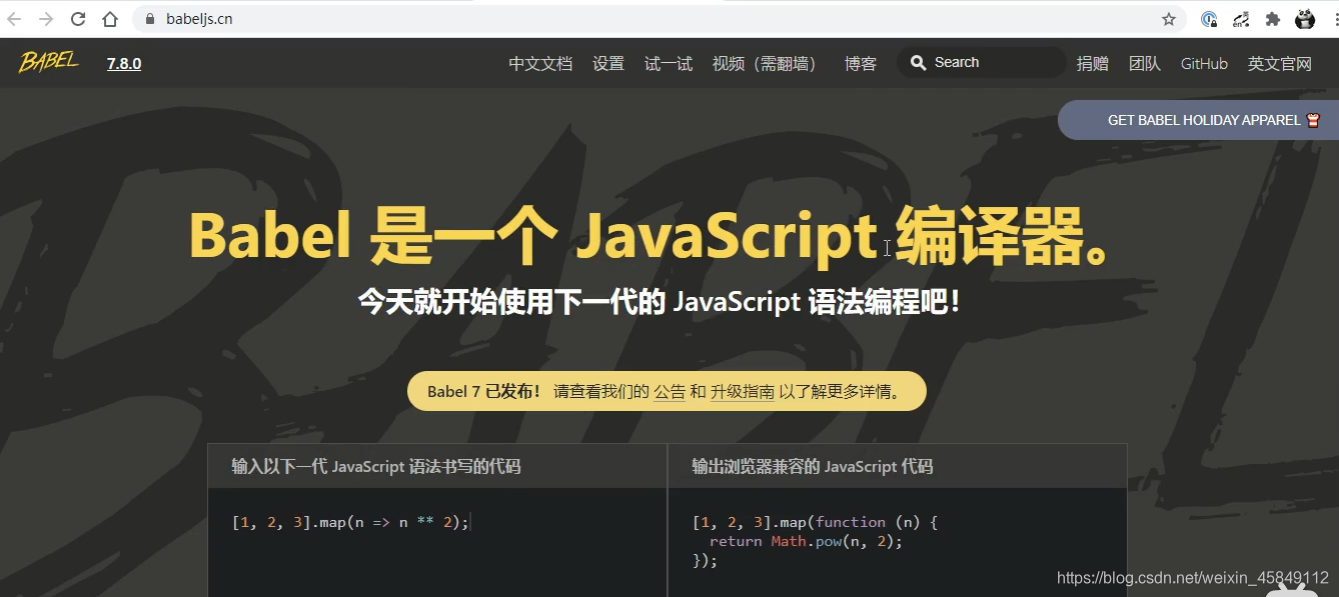Click the browser forward arrow

pos(46,19)
